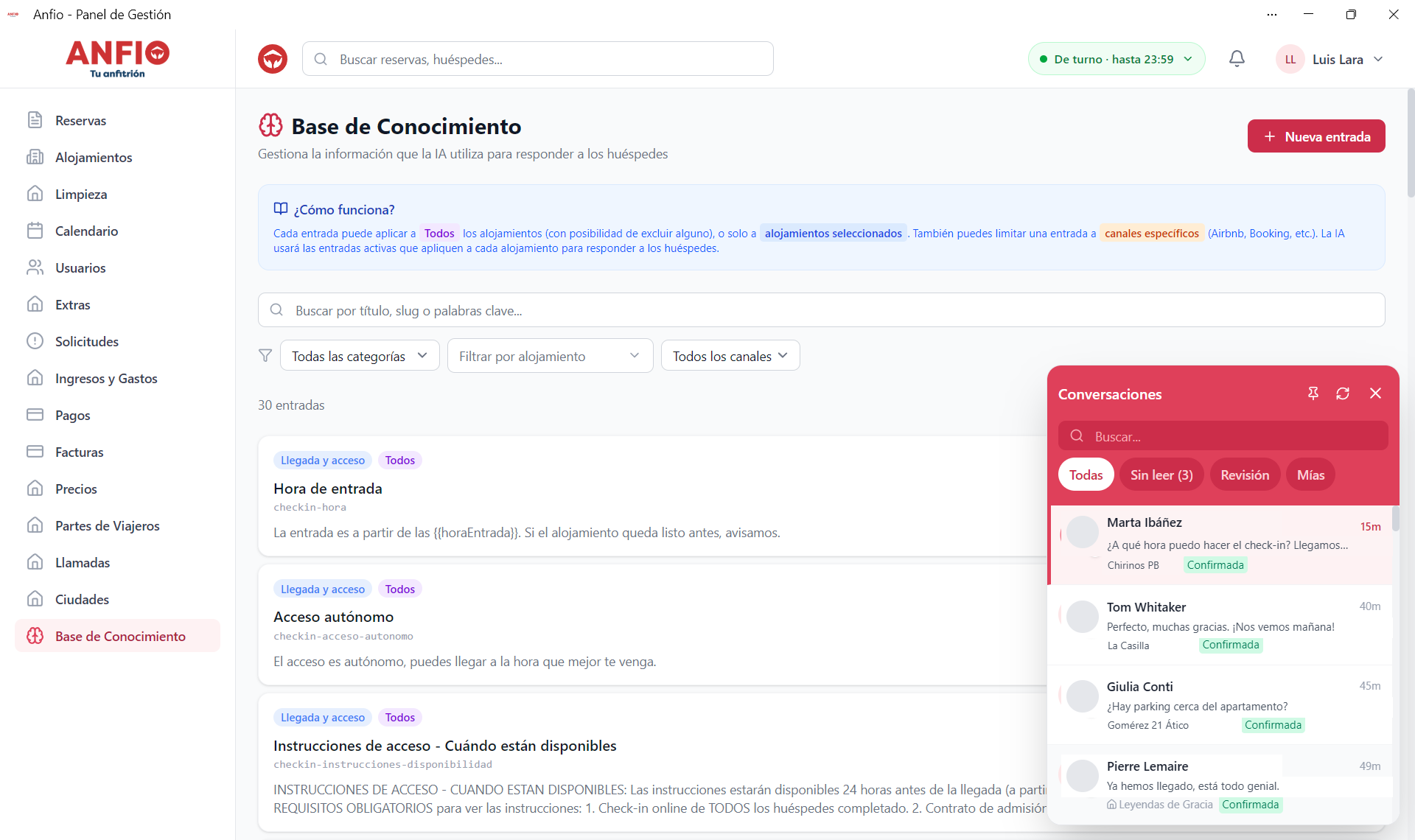The width and height of the screenshot is (1415, 840).
Task: Click the ANFIO Tu anfitrión logo
Action: pyautogui.click(x=118, y=59)
